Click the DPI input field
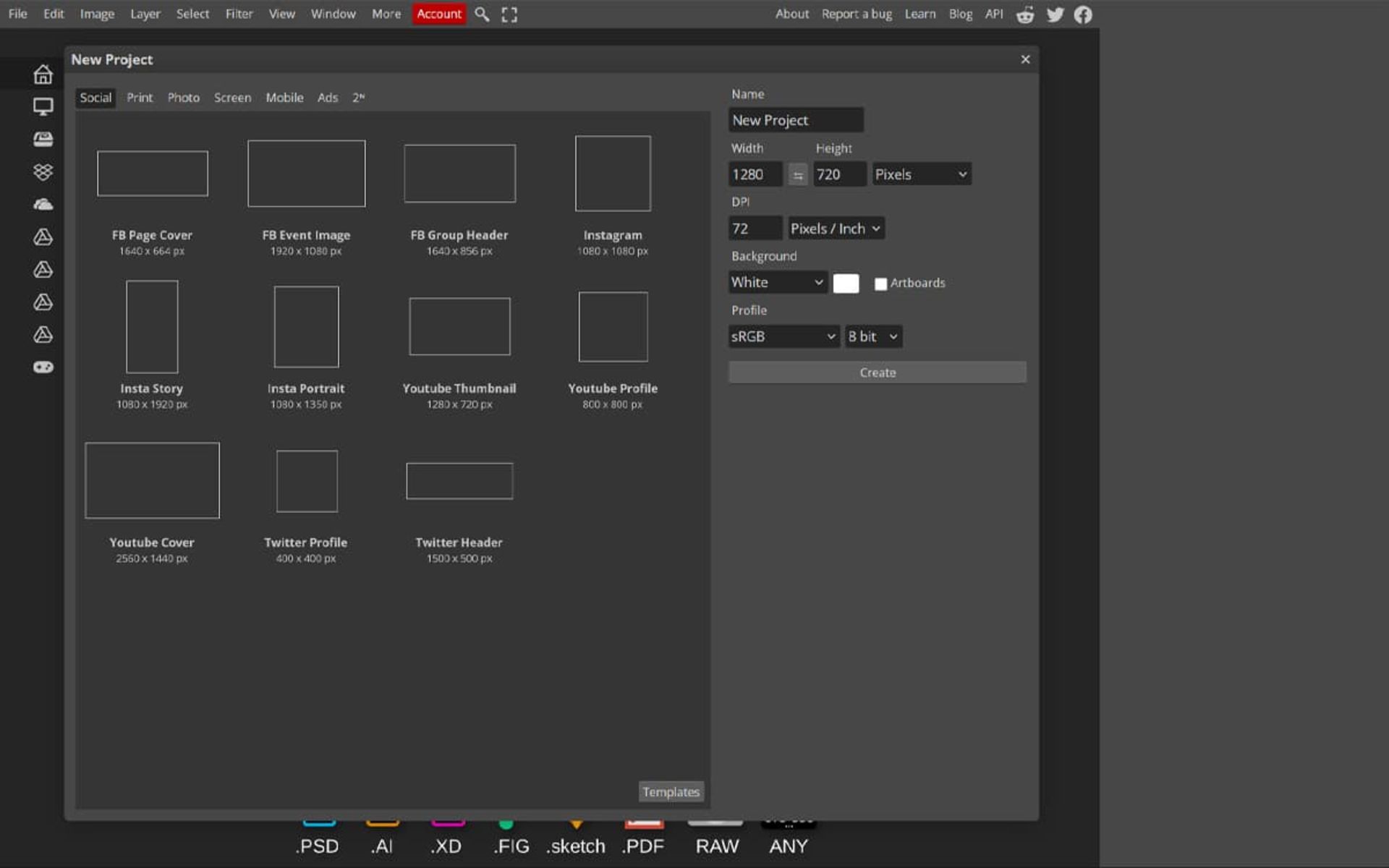Screen dimensions: 1389x868 point(755,229)
